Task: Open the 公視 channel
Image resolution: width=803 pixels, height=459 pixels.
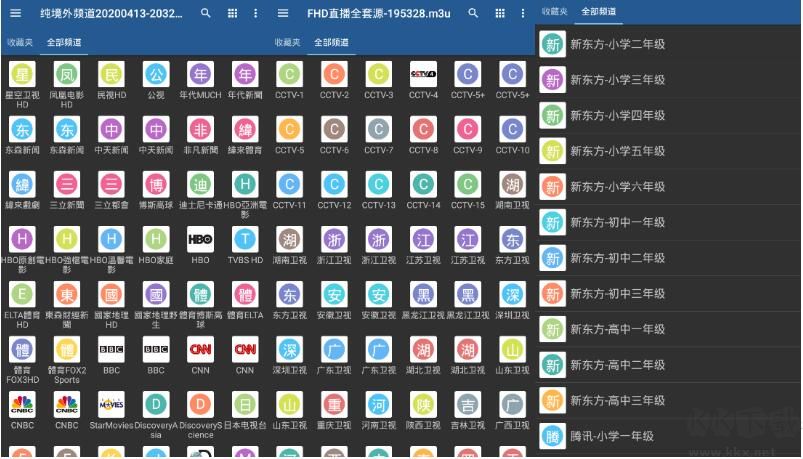Action: click(156, 80)
